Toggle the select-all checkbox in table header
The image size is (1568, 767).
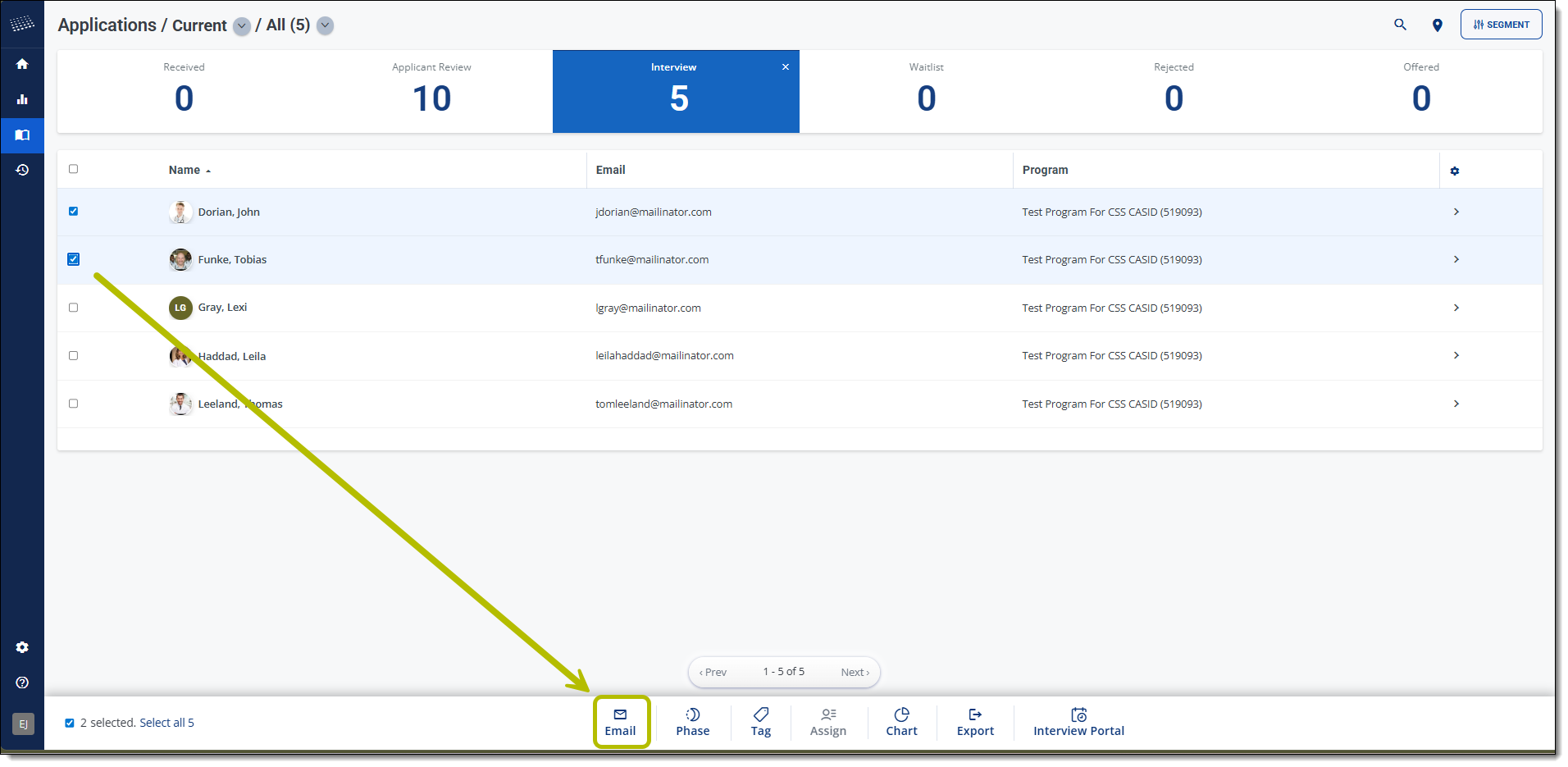point(74,169)
